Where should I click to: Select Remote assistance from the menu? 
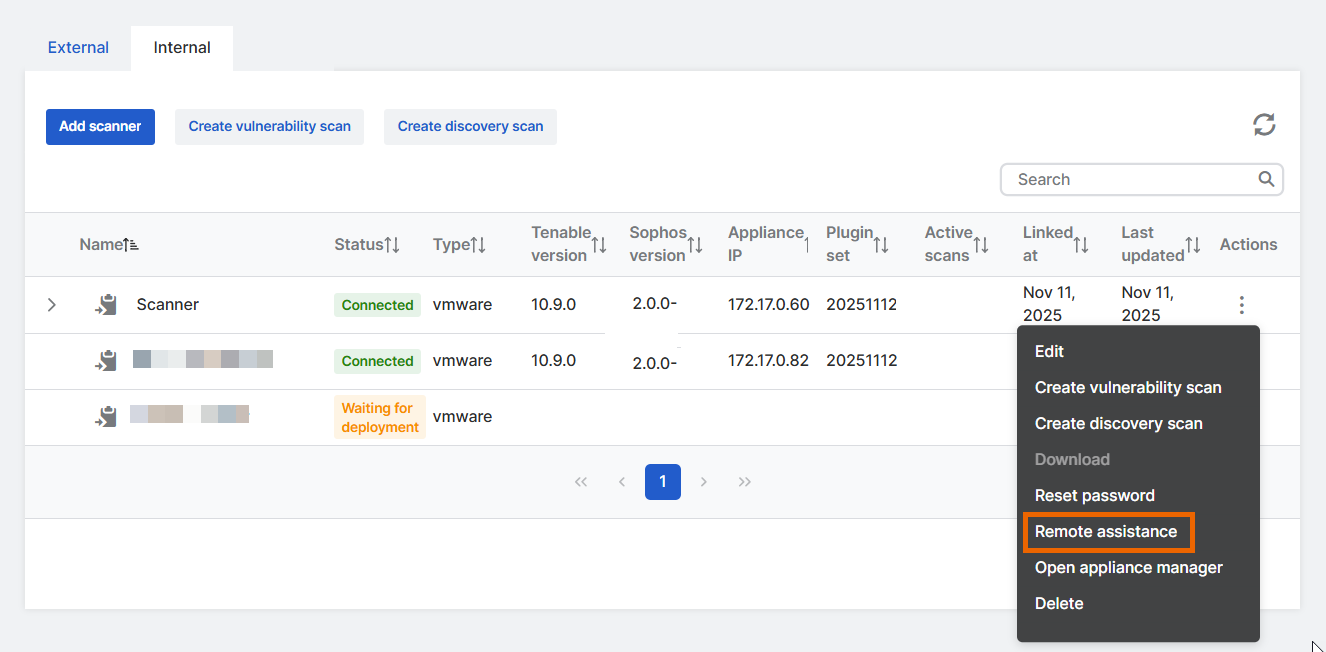click(1108, 532)
